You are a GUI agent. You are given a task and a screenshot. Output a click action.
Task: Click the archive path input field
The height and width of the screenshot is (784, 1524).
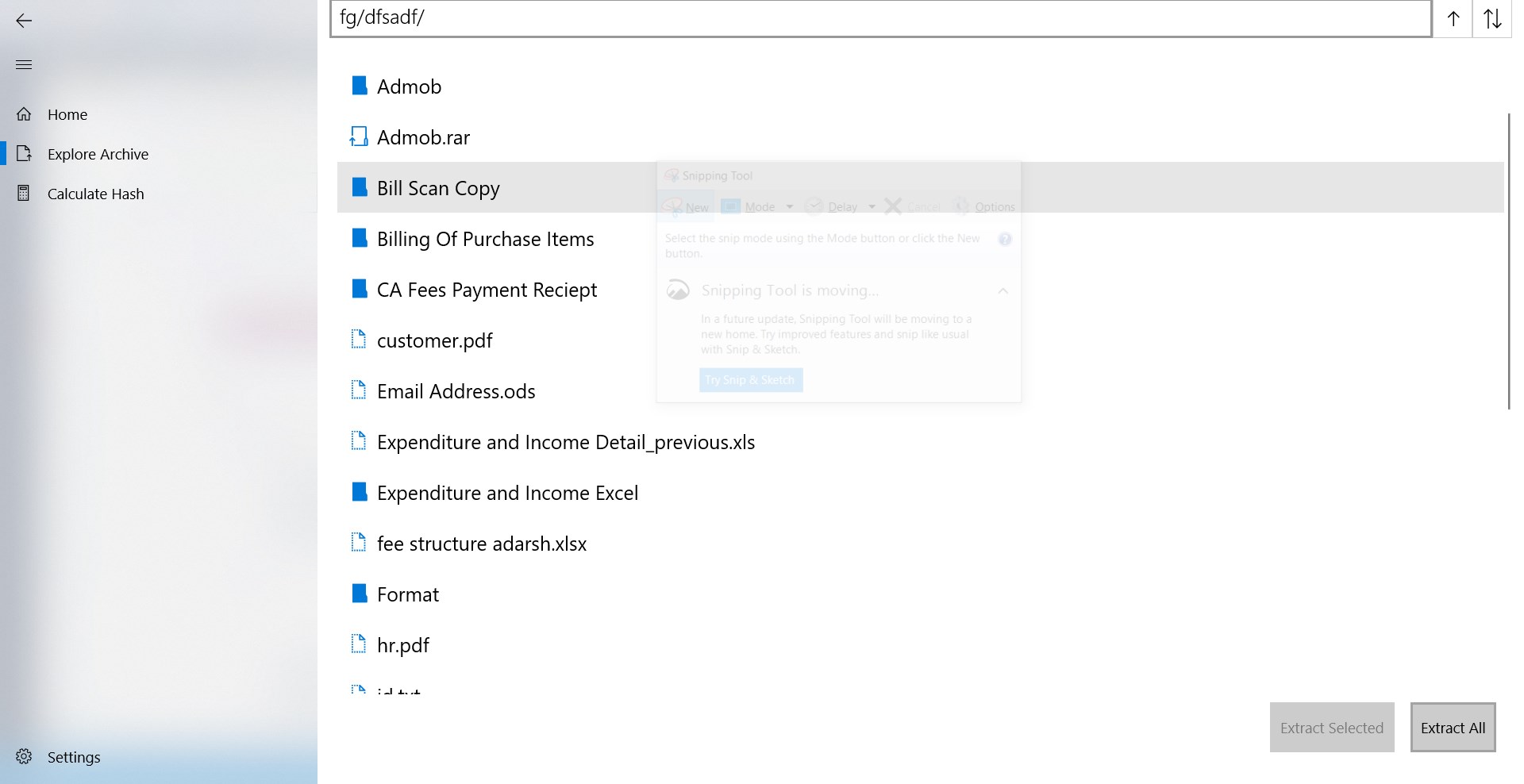click(x=880, y=18)
